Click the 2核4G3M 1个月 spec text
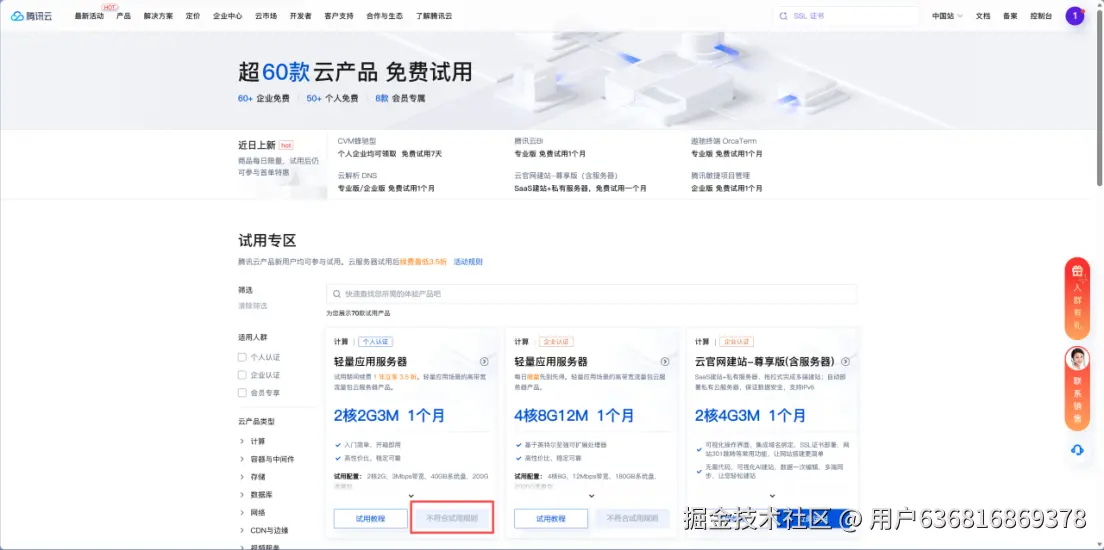Viewport: 1104px width, 550px height. pos(751,415)
